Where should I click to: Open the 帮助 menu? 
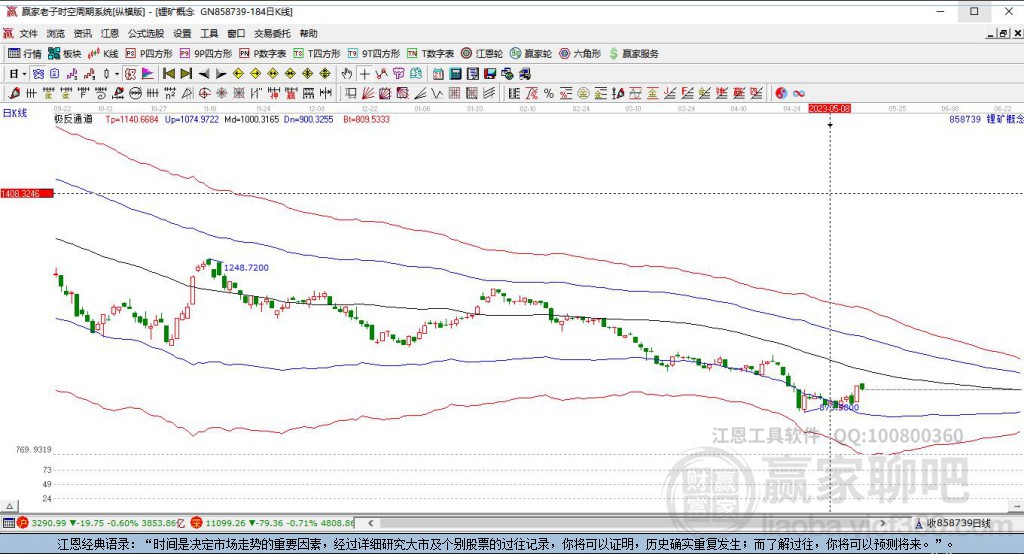[308, 33]
